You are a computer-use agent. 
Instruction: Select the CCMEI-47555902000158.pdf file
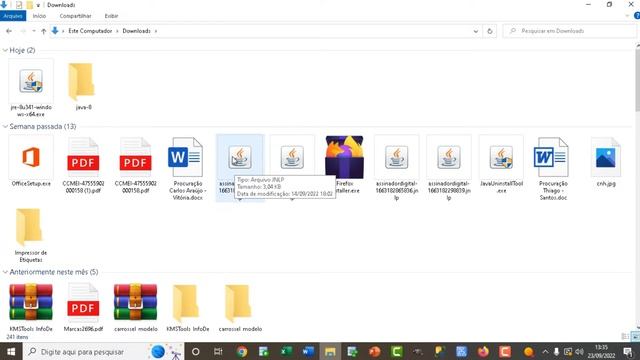[136, 165]
